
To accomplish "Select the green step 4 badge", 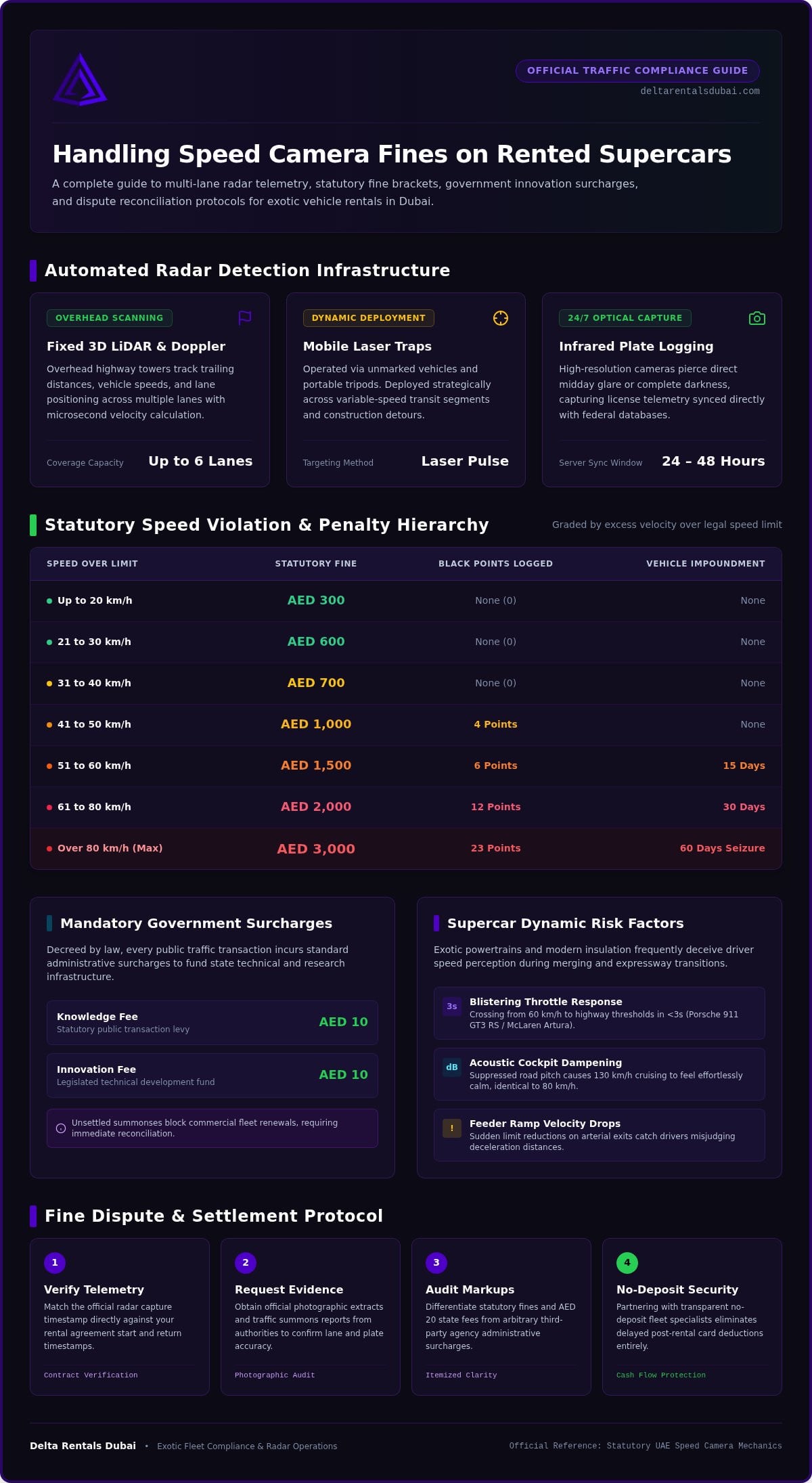I will 627,1262.
